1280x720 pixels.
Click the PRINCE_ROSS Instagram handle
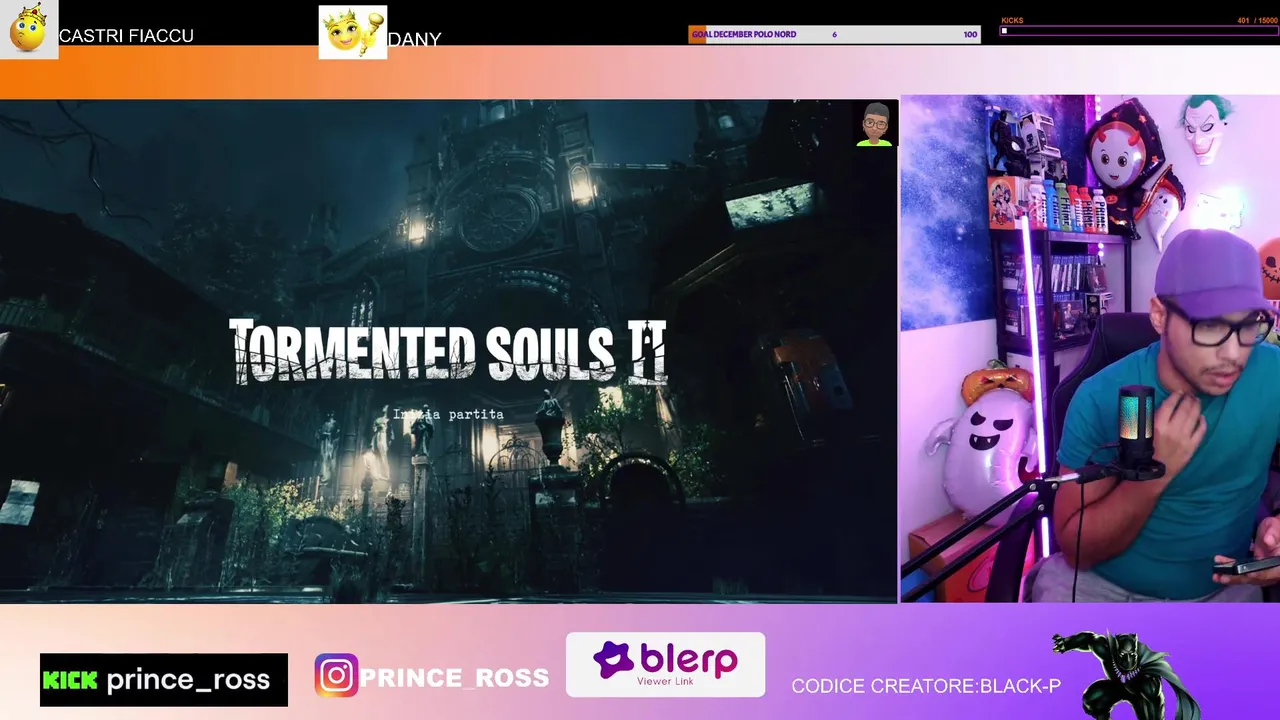click(x=454, y=677)
